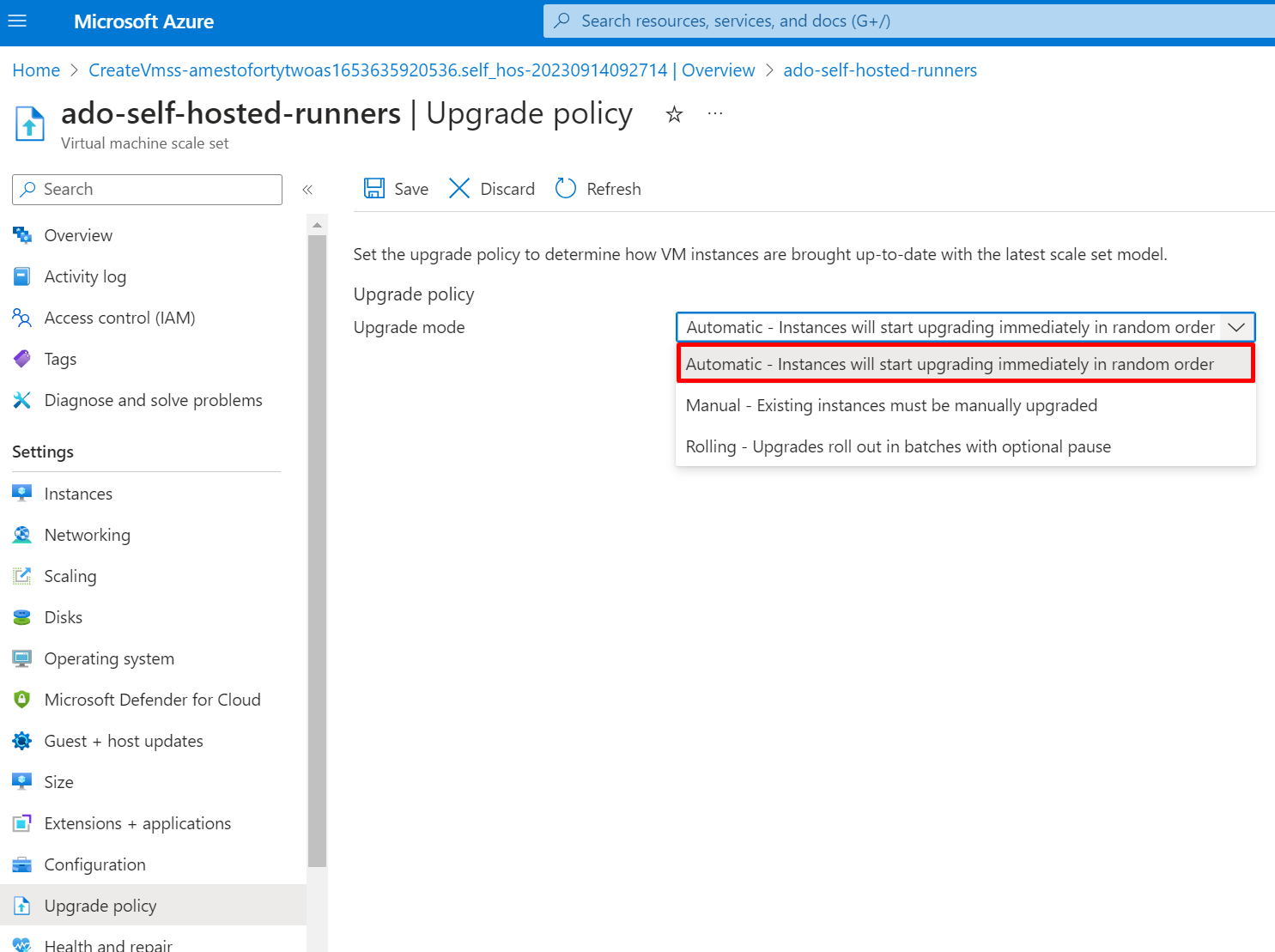The width and height of the screenshot is (1275, 952).
Task: Click the Microsoft Defender shield icon
Action: coord(22,700)
